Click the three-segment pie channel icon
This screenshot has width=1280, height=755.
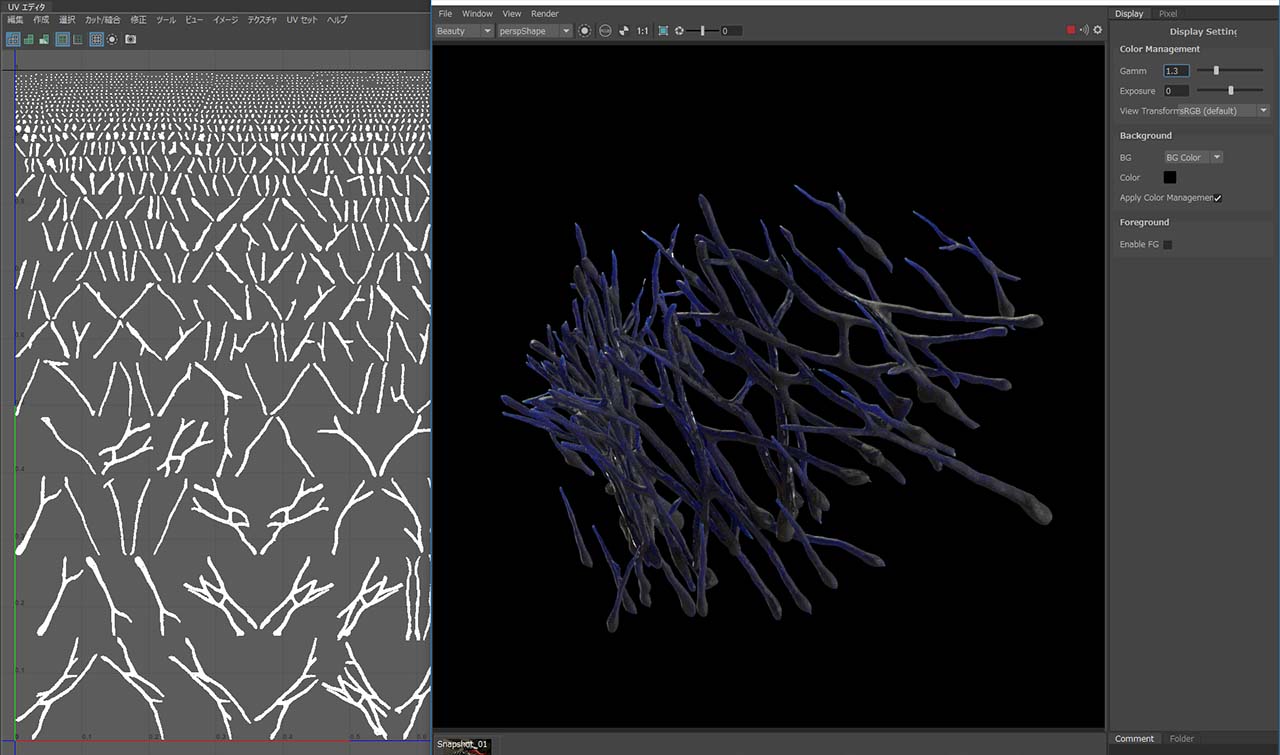tap(625, 31)
